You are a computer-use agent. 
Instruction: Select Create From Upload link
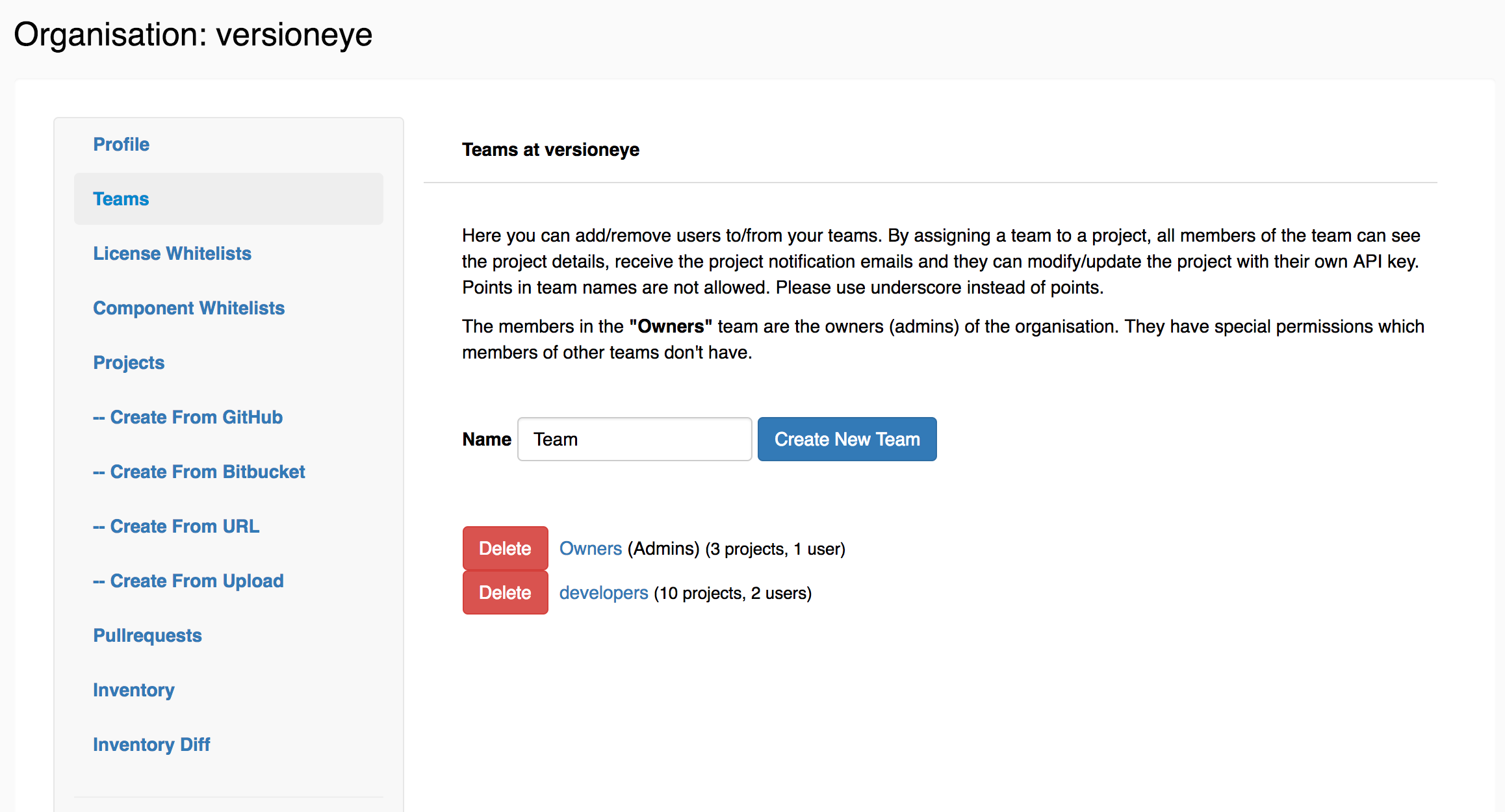click(188, 581)
